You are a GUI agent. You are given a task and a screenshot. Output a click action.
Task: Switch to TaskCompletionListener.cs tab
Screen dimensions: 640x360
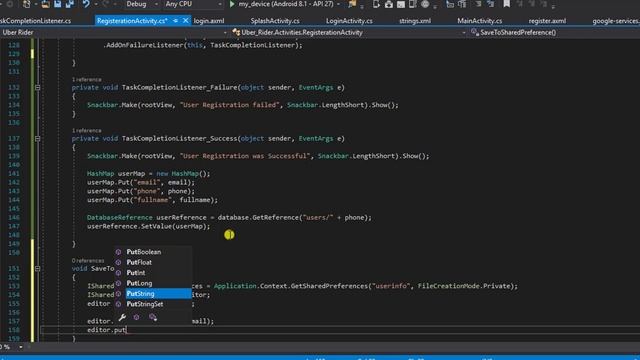click(x=36, y=20)
